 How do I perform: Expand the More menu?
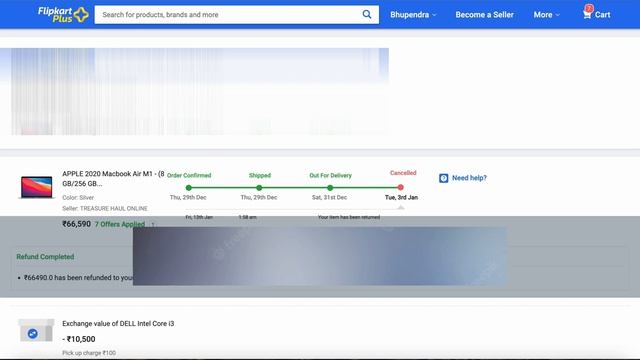[547, 15]
